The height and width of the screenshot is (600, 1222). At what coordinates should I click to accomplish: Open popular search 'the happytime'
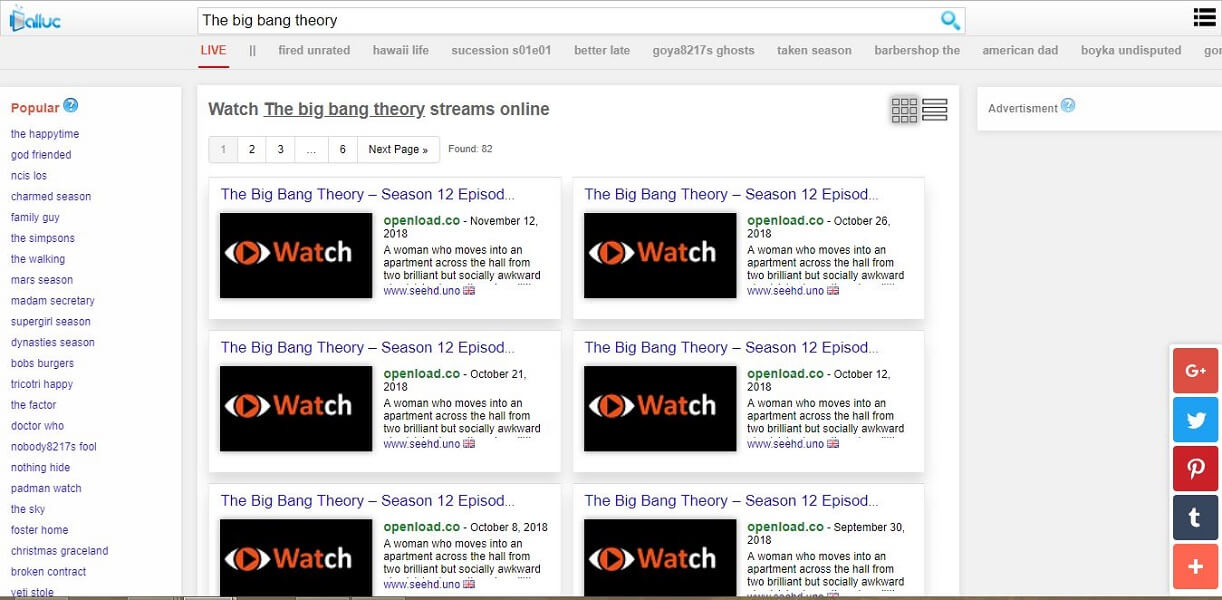coord(45,134)
